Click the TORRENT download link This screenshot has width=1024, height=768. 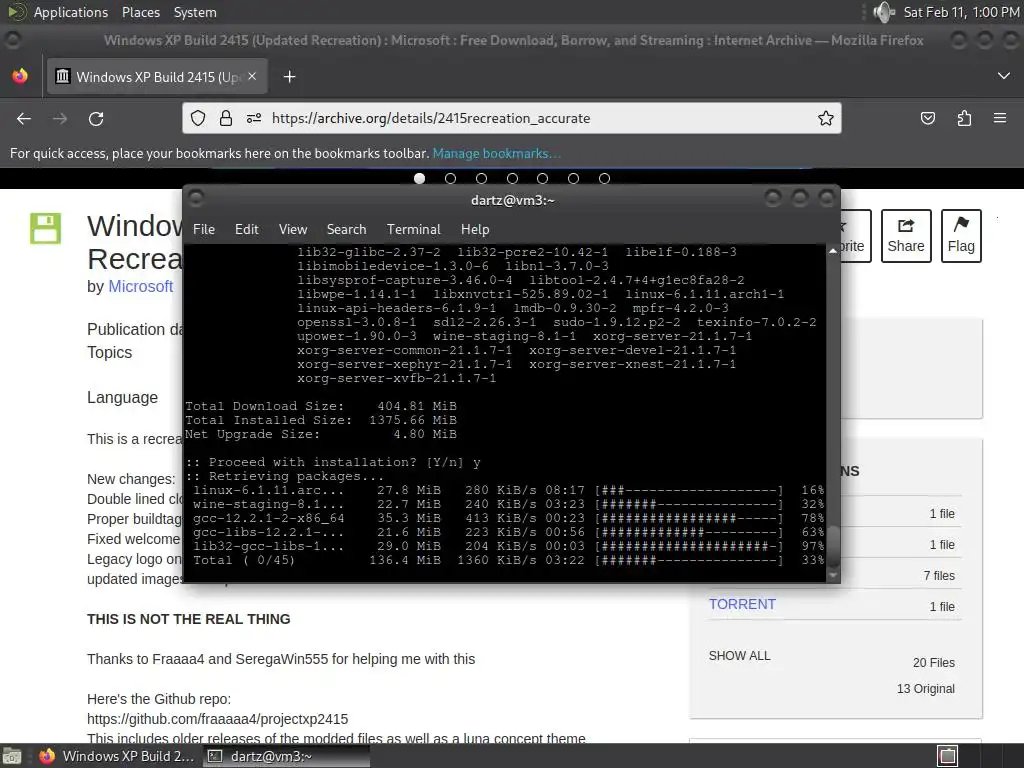pyautogui.click(x=742, y=604)
